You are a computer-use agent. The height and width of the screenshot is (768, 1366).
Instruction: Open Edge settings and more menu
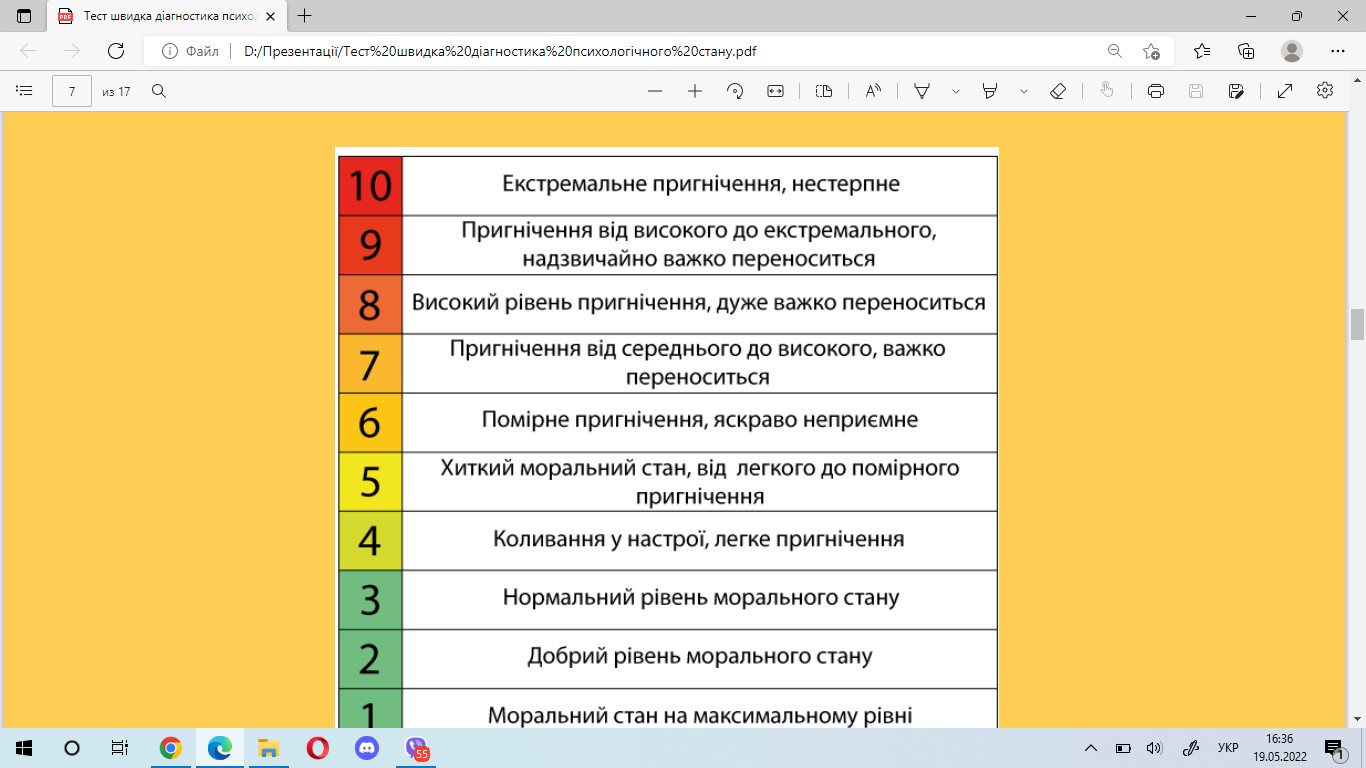(1338, 51)
